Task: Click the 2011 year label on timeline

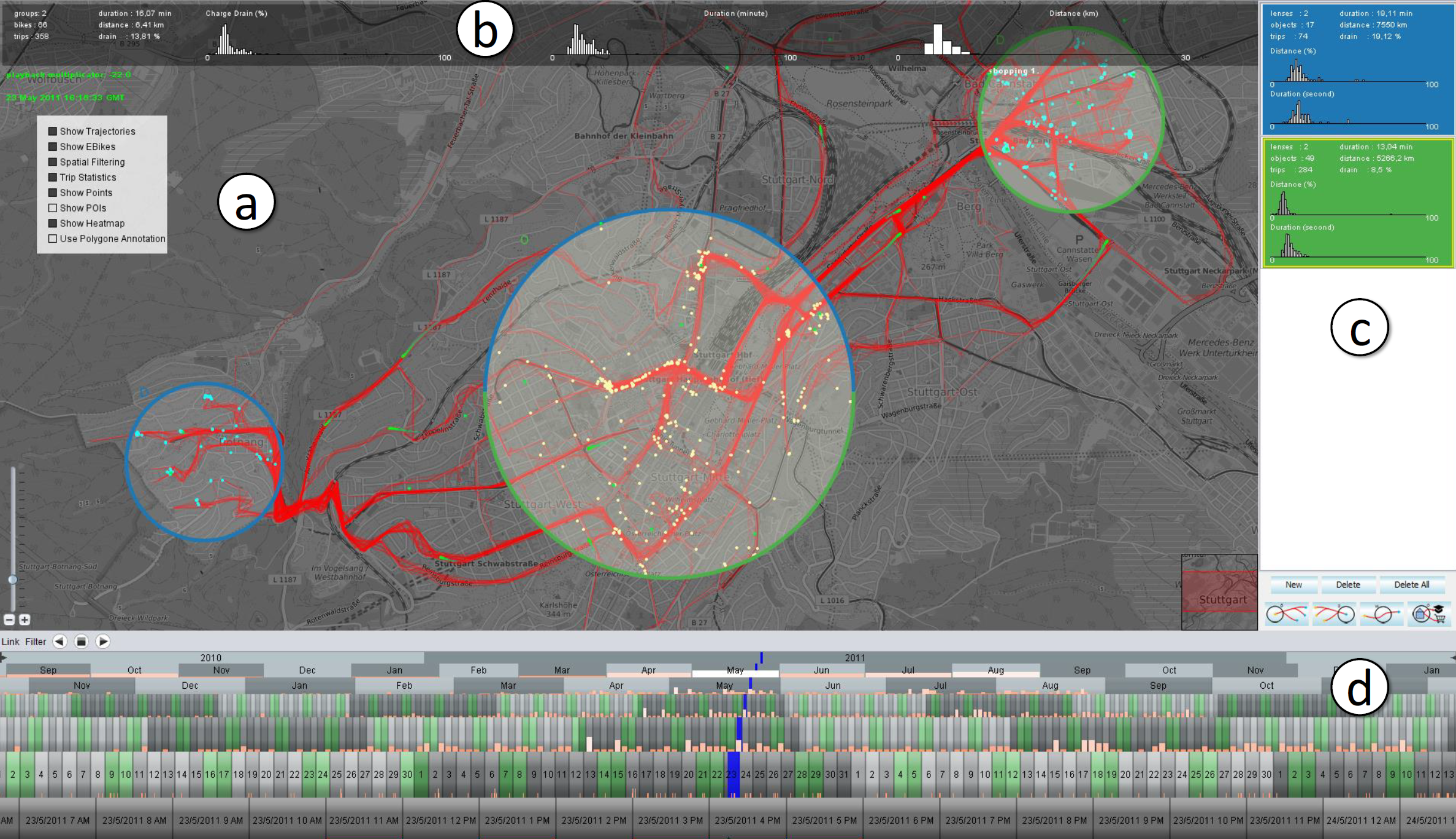Action: (x=855, y=657)
